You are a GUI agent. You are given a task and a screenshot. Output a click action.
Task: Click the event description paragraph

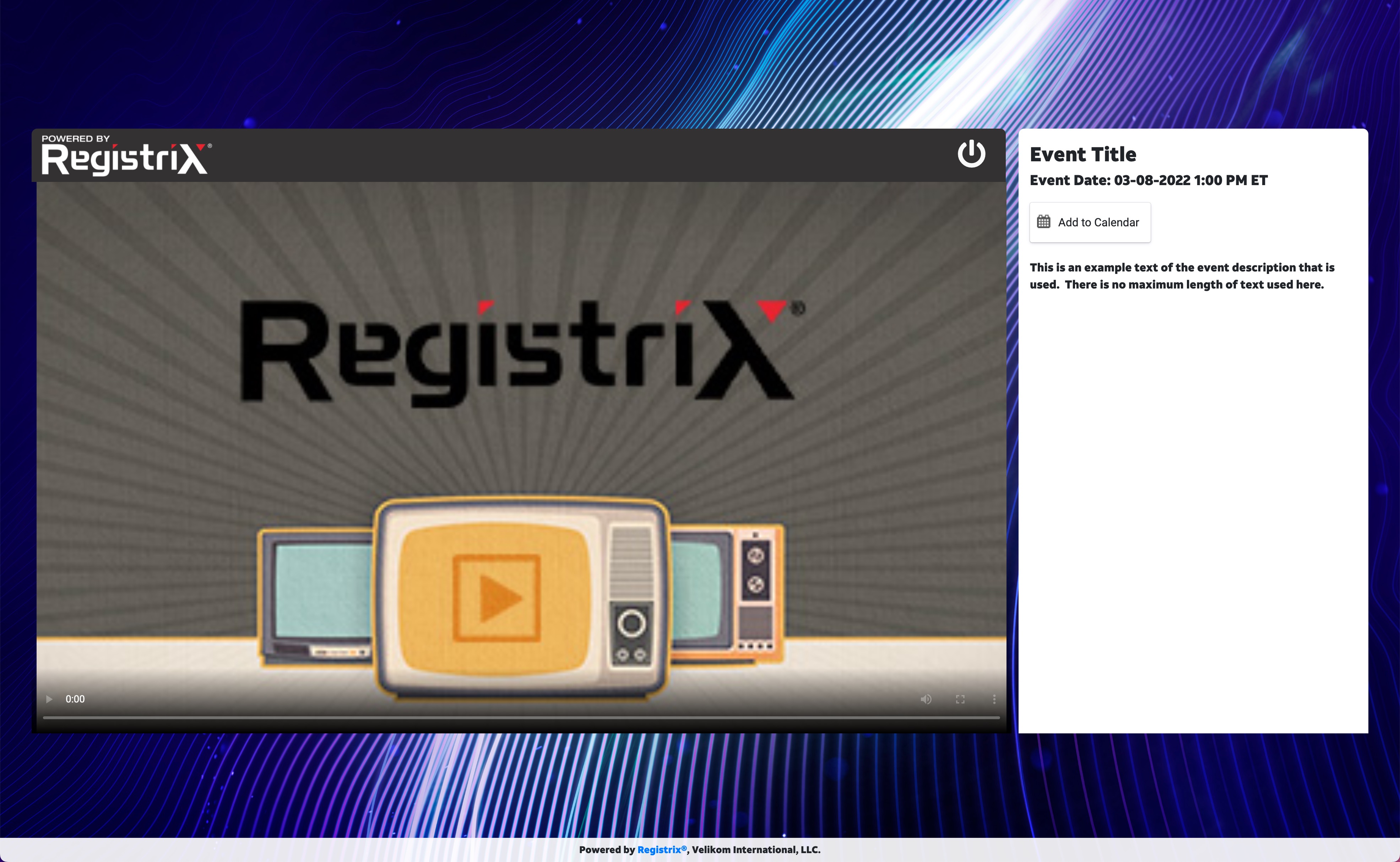pos(1182,276)
